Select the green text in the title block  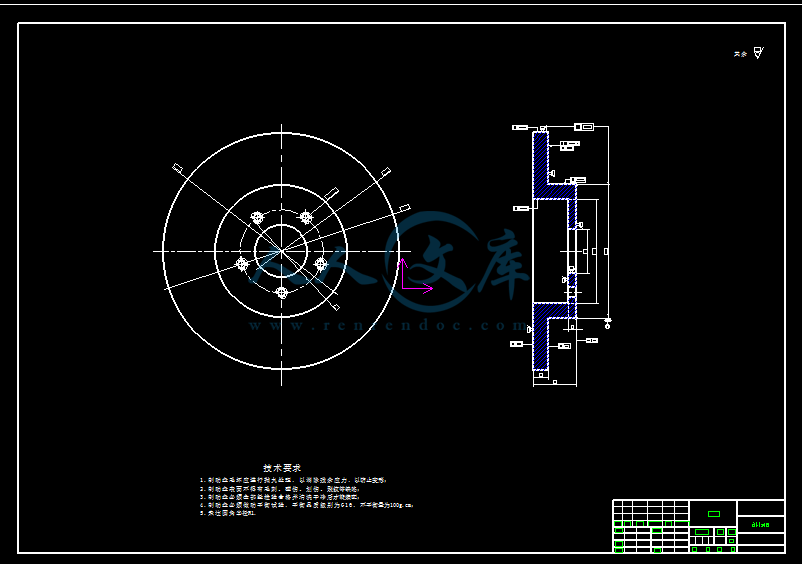[x=760, y=524]
